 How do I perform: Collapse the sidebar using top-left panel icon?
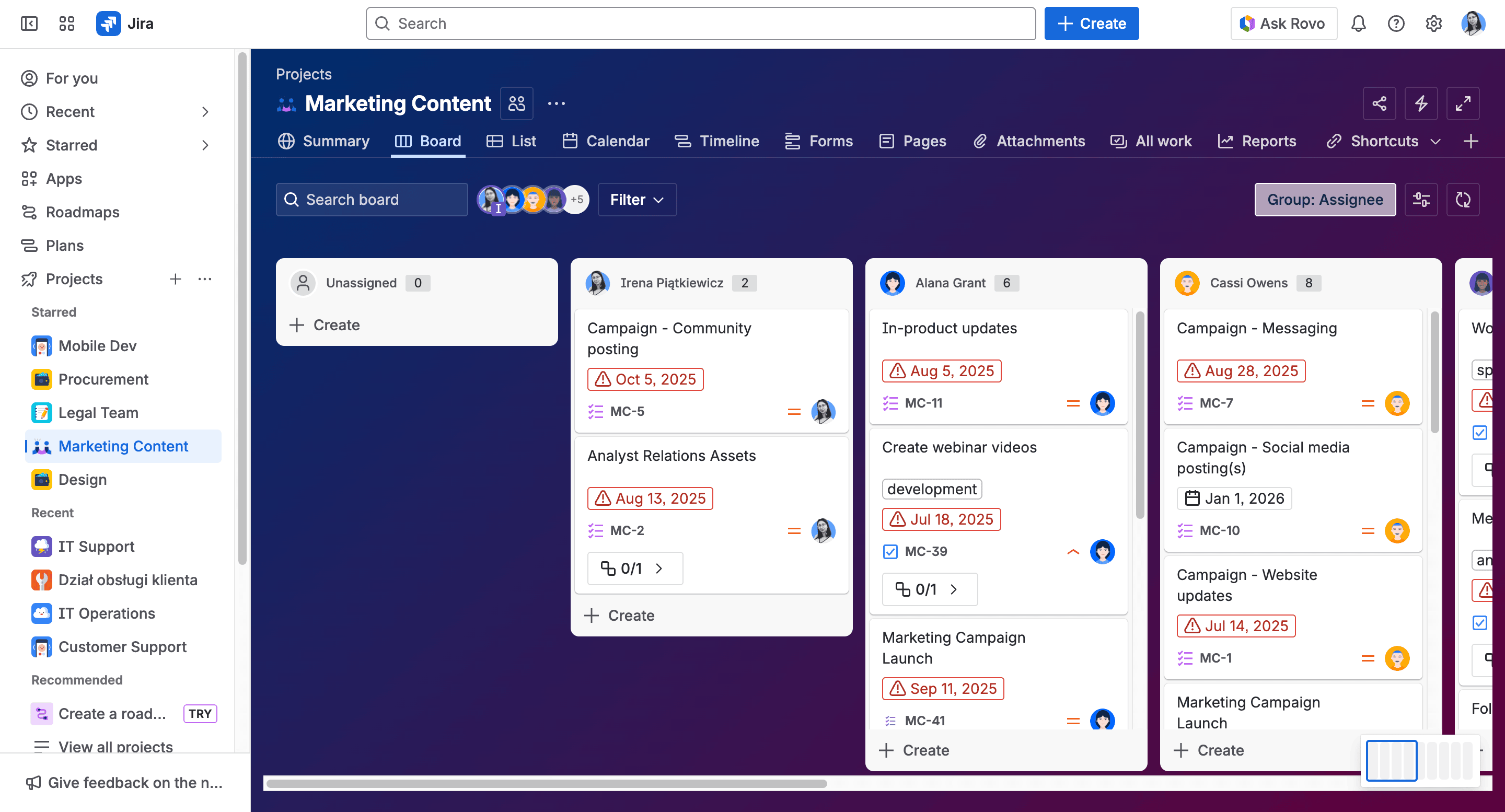click(x=29, y=24)
